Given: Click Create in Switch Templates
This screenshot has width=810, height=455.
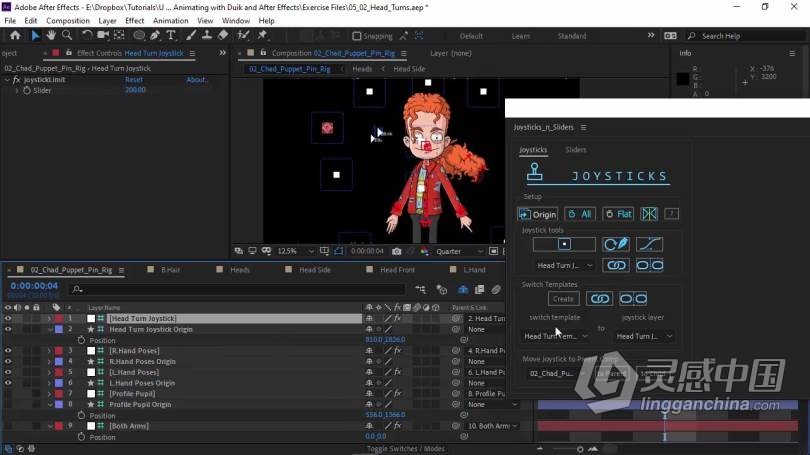Looking at the screenshot, I should (563, 299).
